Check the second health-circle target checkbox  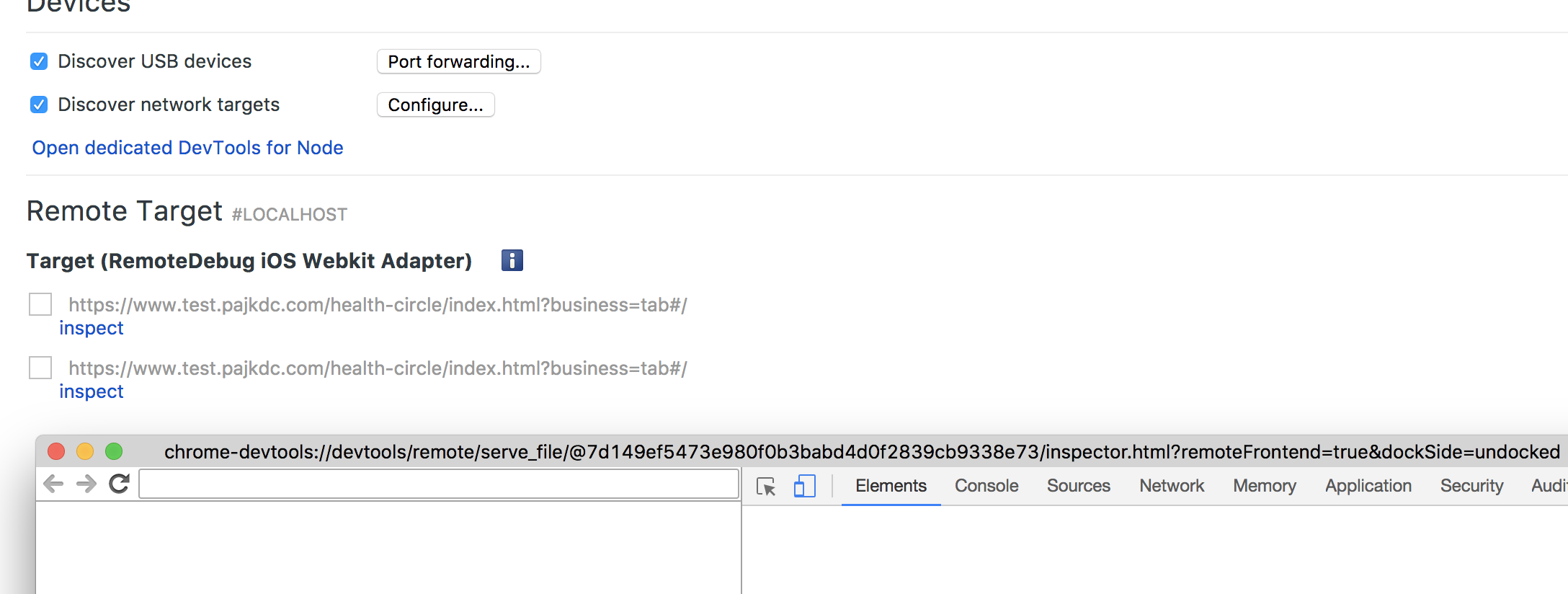tap(40, 368)
